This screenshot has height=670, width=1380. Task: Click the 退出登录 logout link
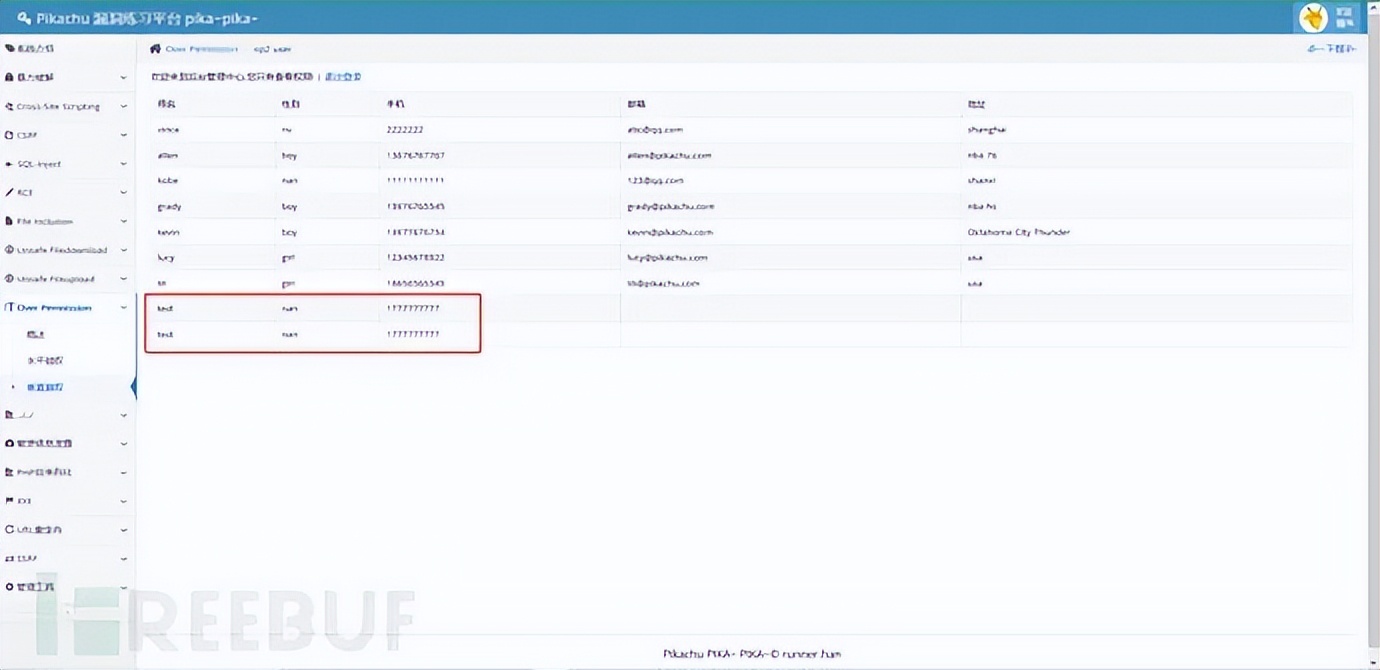(343, 76)
